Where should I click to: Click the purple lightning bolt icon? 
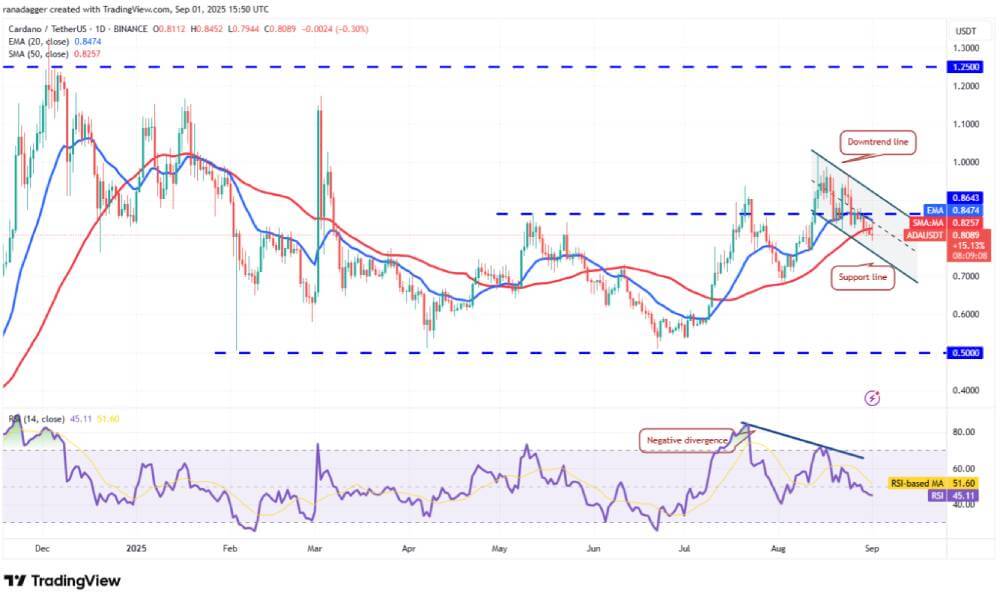(872, 399)
